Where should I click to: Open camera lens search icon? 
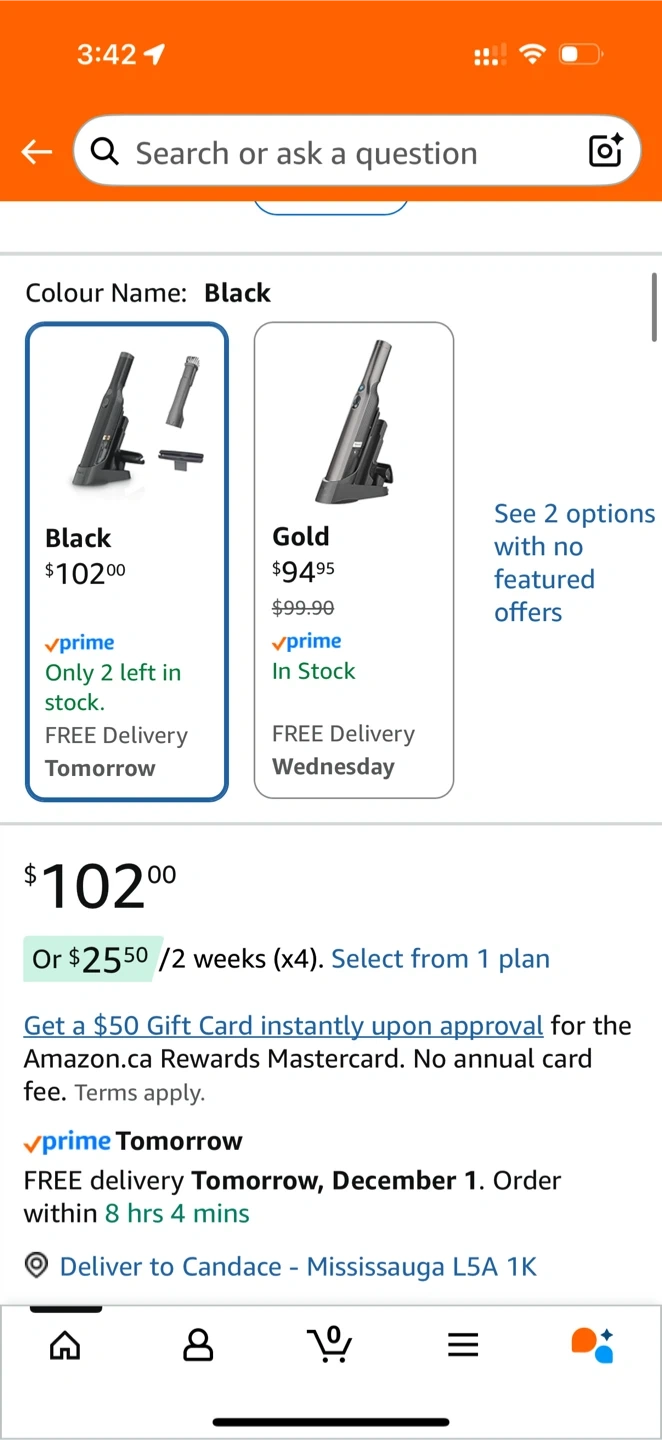click(606, 151)
